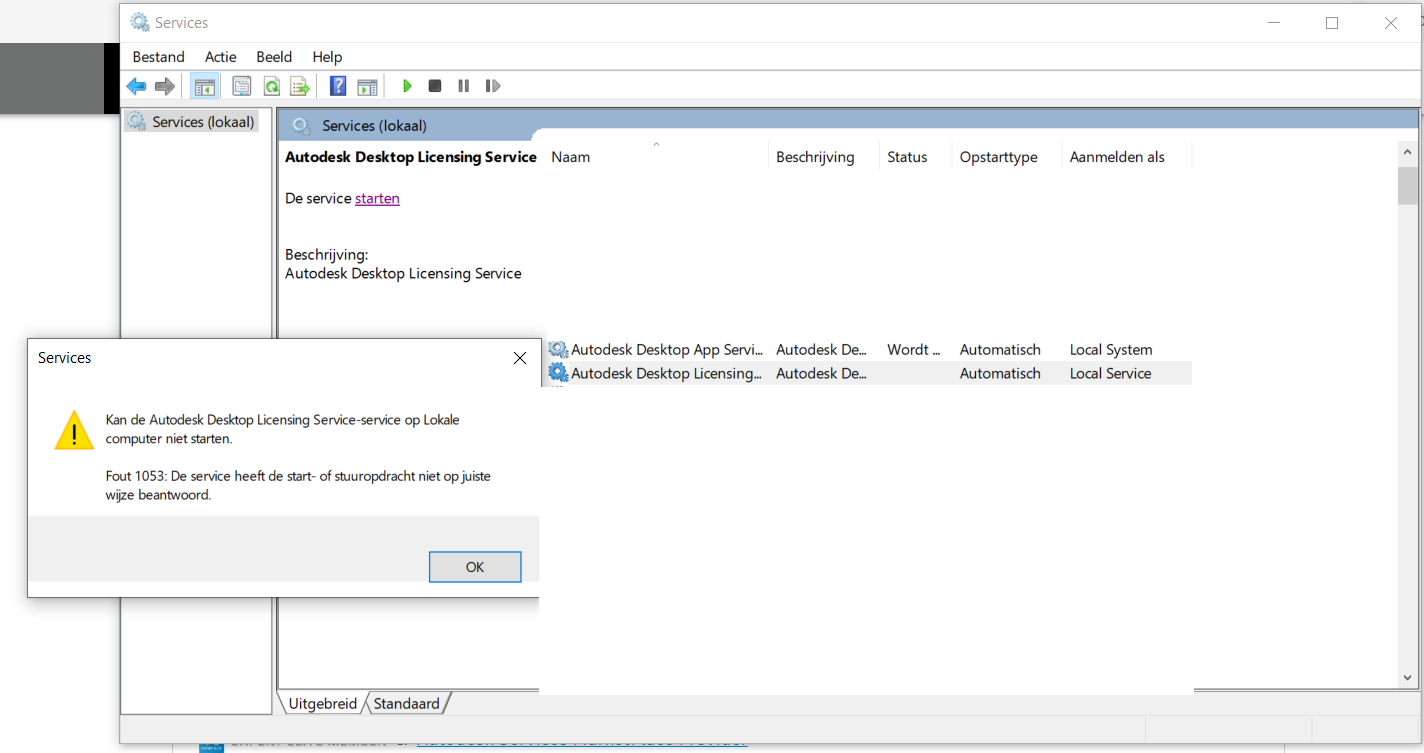Export the list via toolbar icon
Viewport: 1424px width, 753px height.
[x=299, y=86]
